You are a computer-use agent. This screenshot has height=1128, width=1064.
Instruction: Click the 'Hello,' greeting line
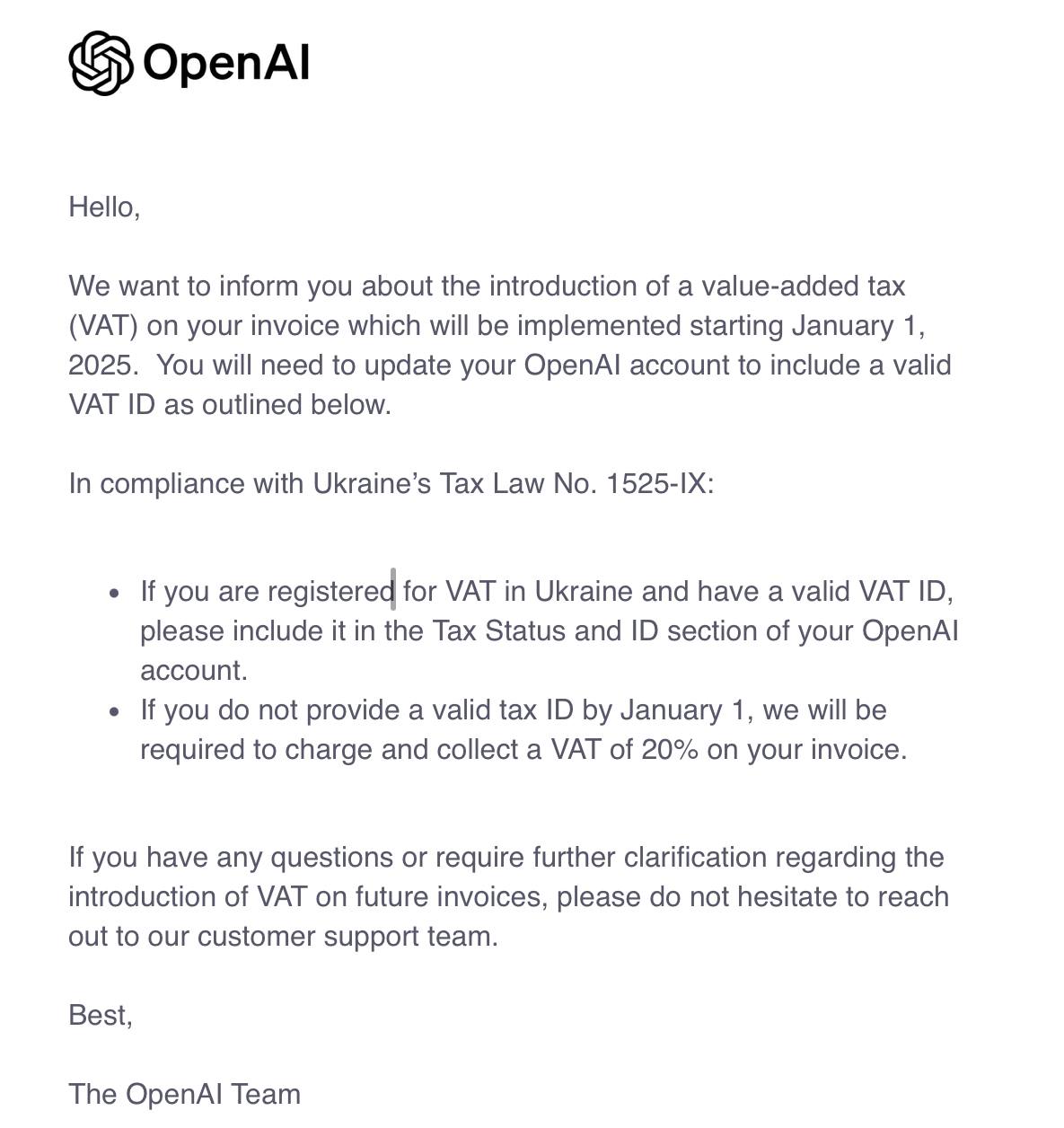tap(104, 207)
